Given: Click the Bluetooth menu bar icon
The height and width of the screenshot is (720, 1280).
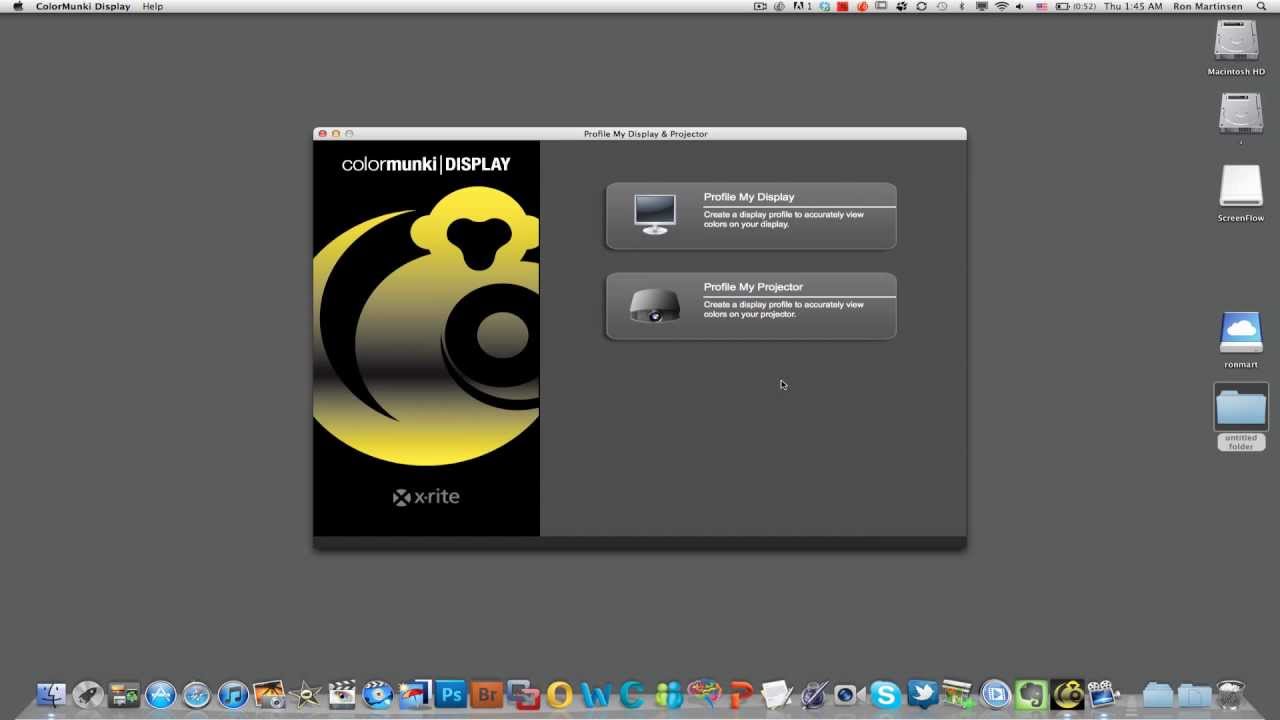Looking at the screenshot, I should coord(961,6).
